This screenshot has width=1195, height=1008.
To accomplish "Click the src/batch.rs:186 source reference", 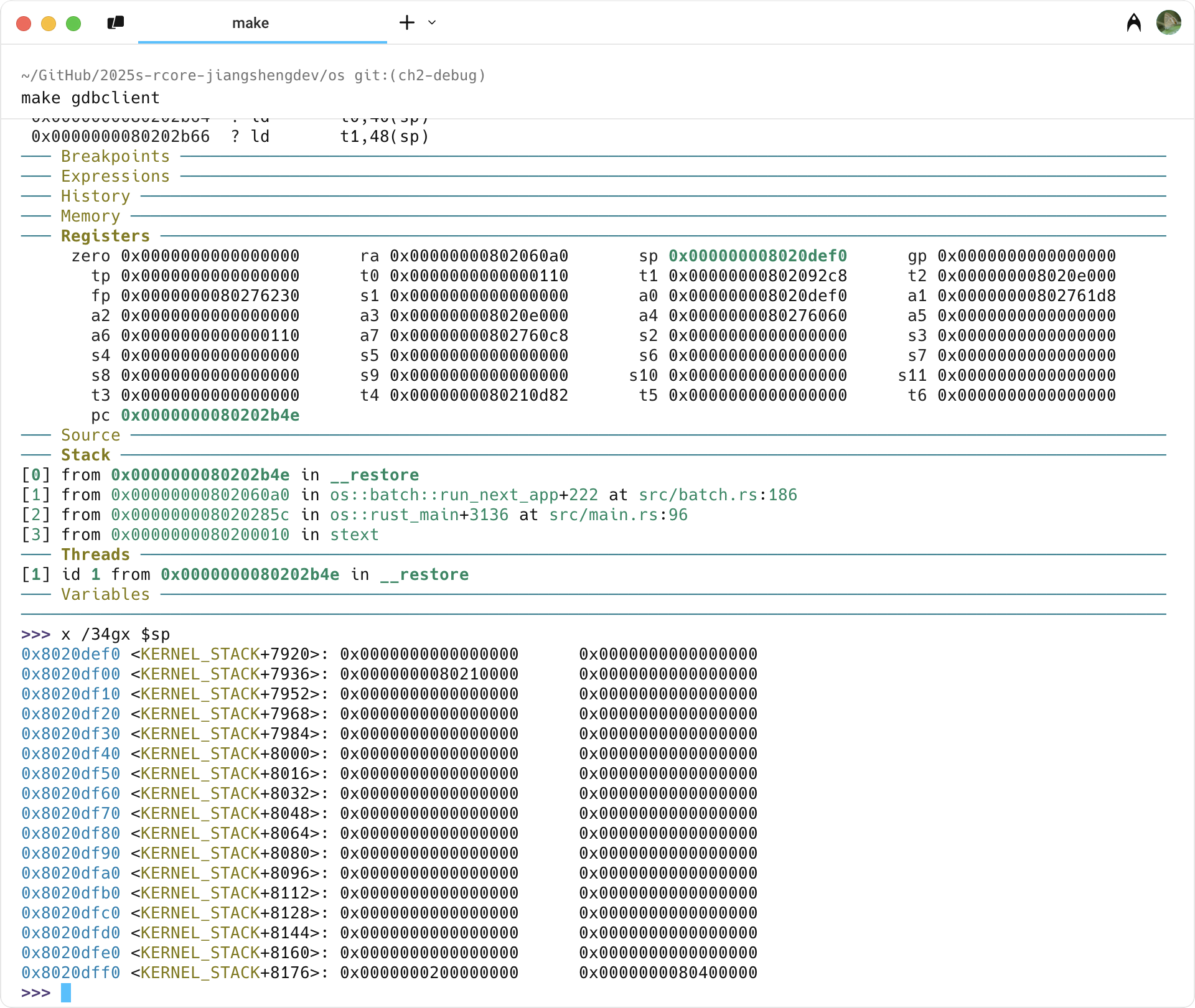I will (718, 495).
